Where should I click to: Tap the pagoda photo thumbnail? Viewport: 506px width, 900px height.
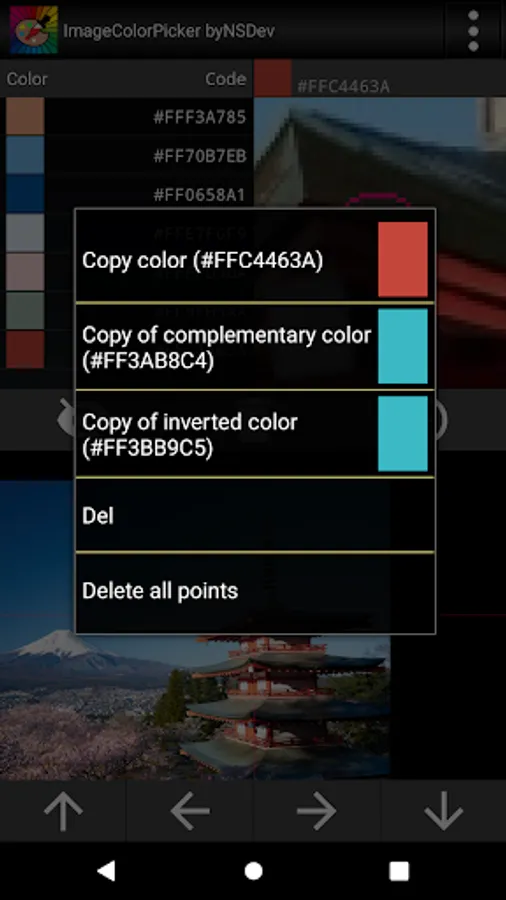coord(195,630)
